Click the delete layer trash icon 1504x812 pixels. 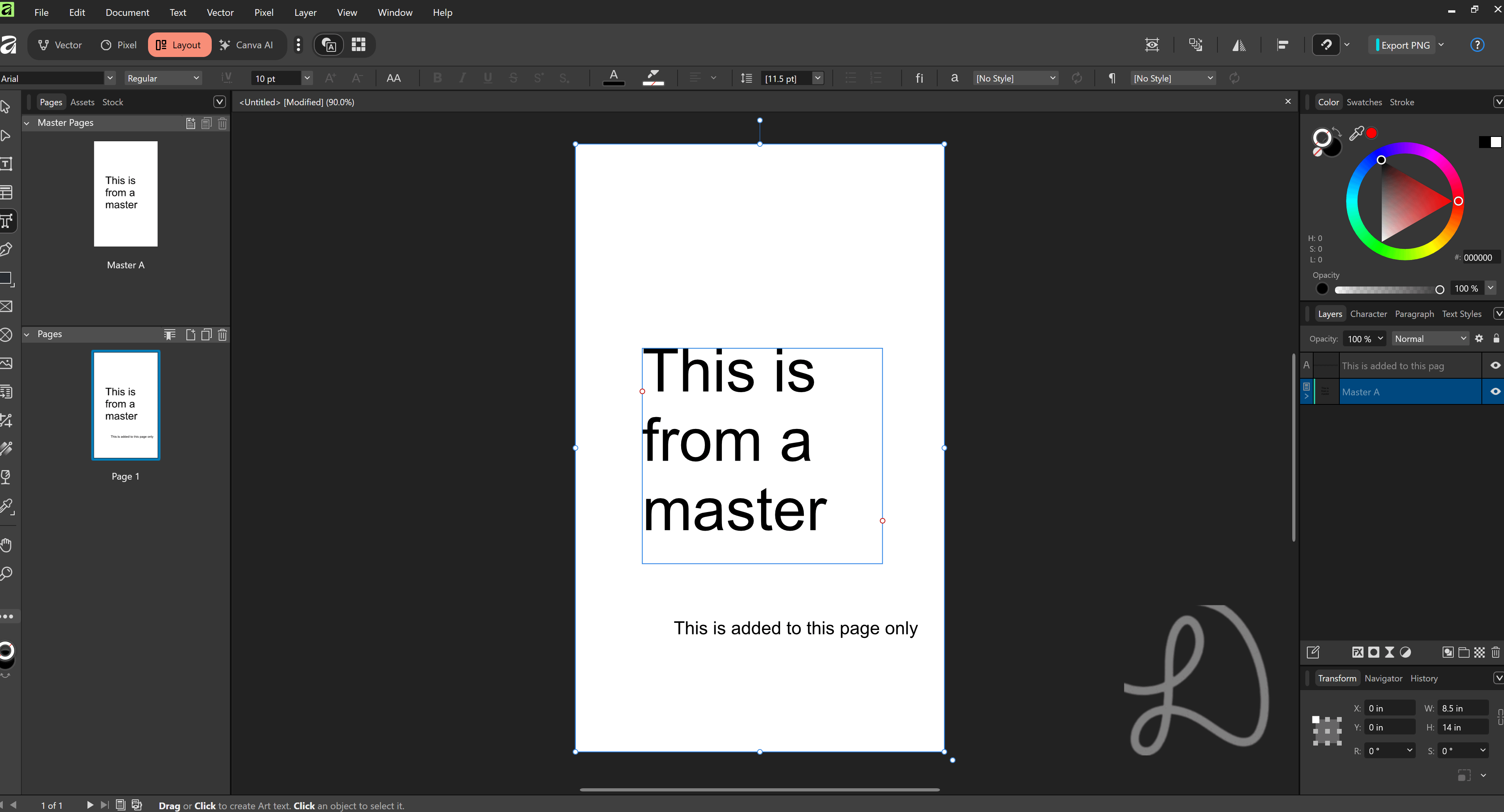1495,653
